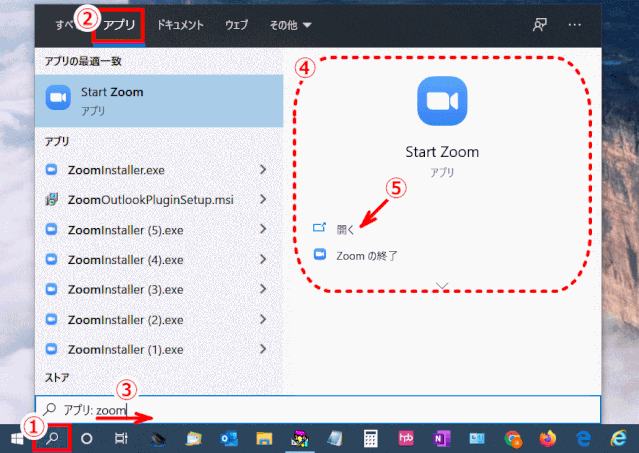Expand more actions chevron in preview pane
The width and height of the screenshot is (639, 453).
click(442, 285)
